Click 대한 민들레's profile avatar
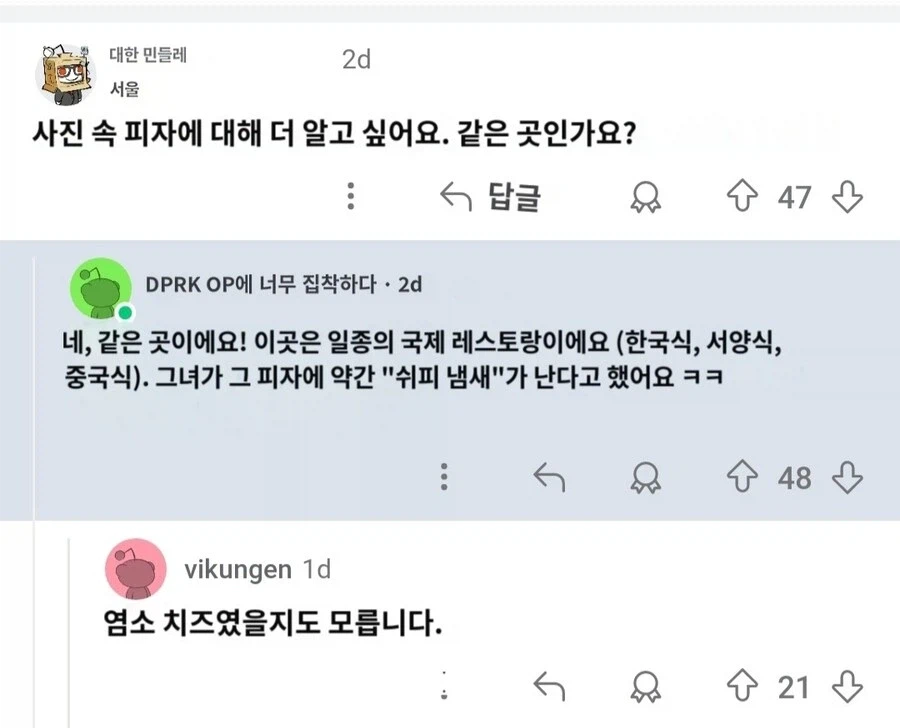The height and width of the screenshot is (728, 900). (62, 70)
